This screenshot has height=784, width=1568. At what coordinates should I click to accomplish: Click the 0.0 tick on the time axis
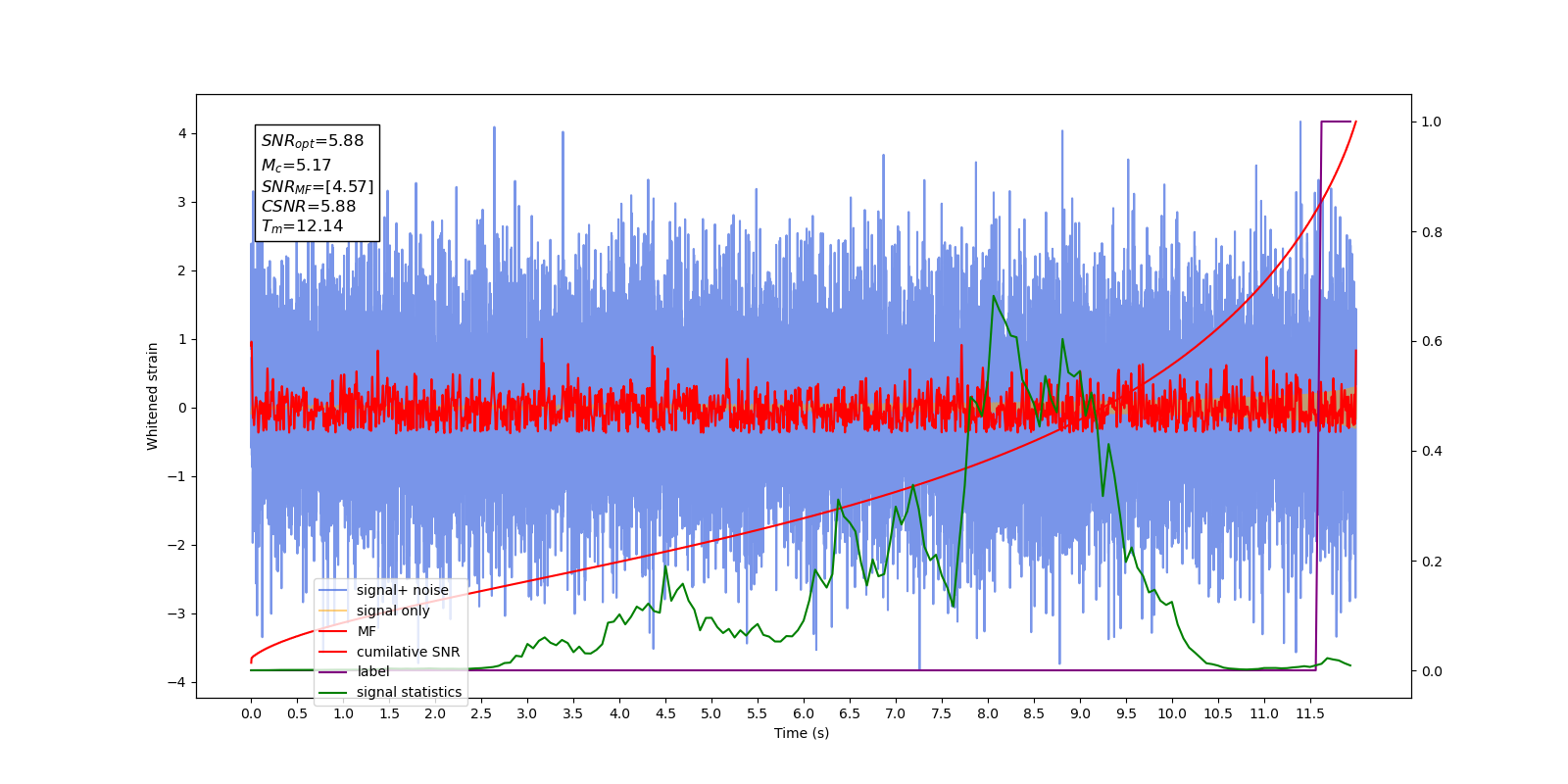pyautogui.click(x=251, y=713)
